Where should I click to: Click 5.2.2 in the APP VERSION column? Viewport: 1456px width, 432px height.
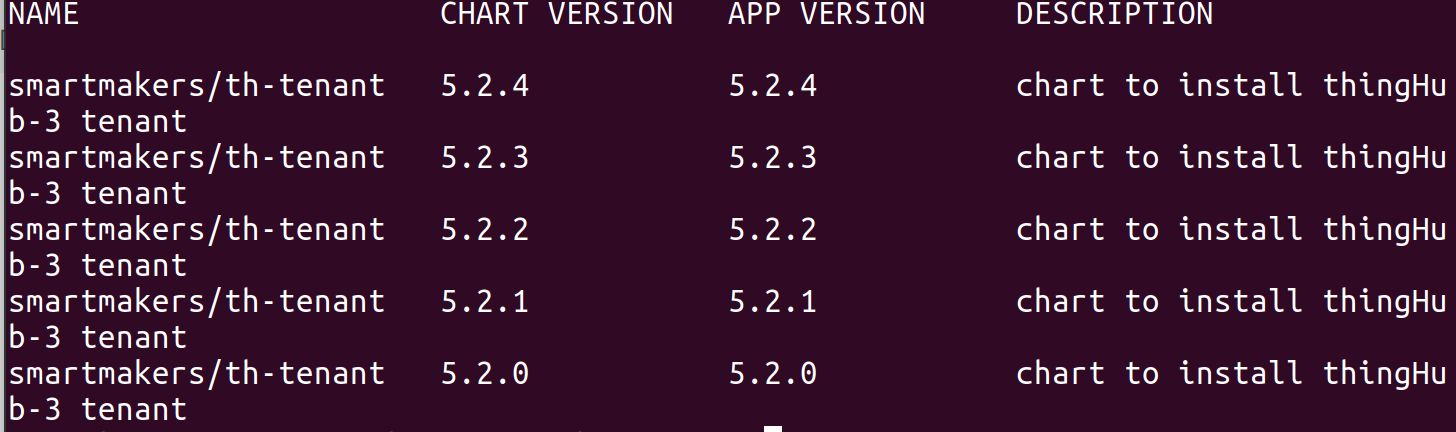coord(772,230)
